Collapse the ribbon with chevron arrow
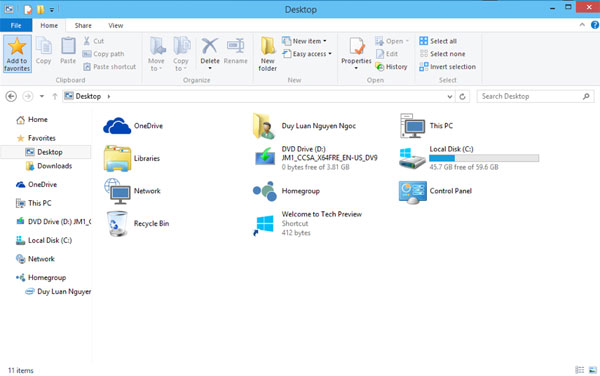This screenshot has width=600, height=376. pos(582,25)
